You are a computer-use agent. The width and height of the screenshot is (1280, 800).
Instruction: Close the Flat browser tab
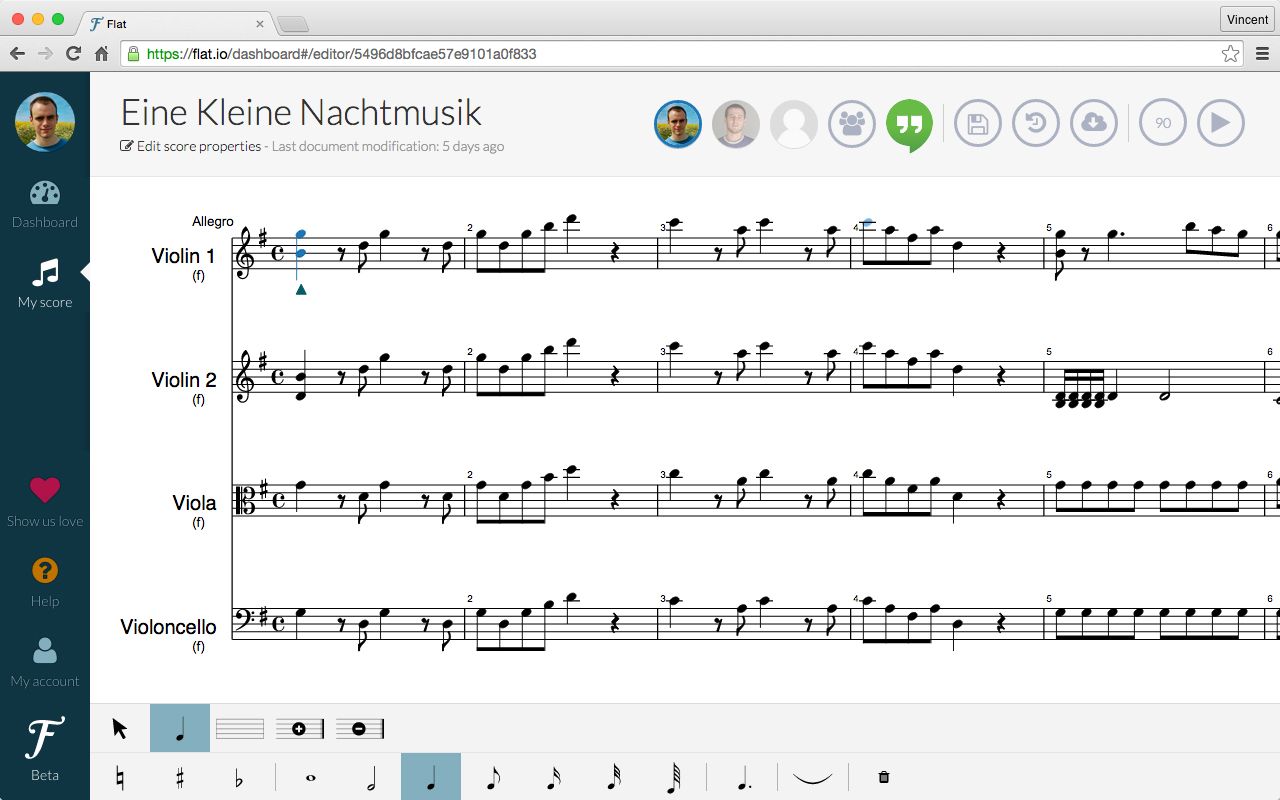260,23
